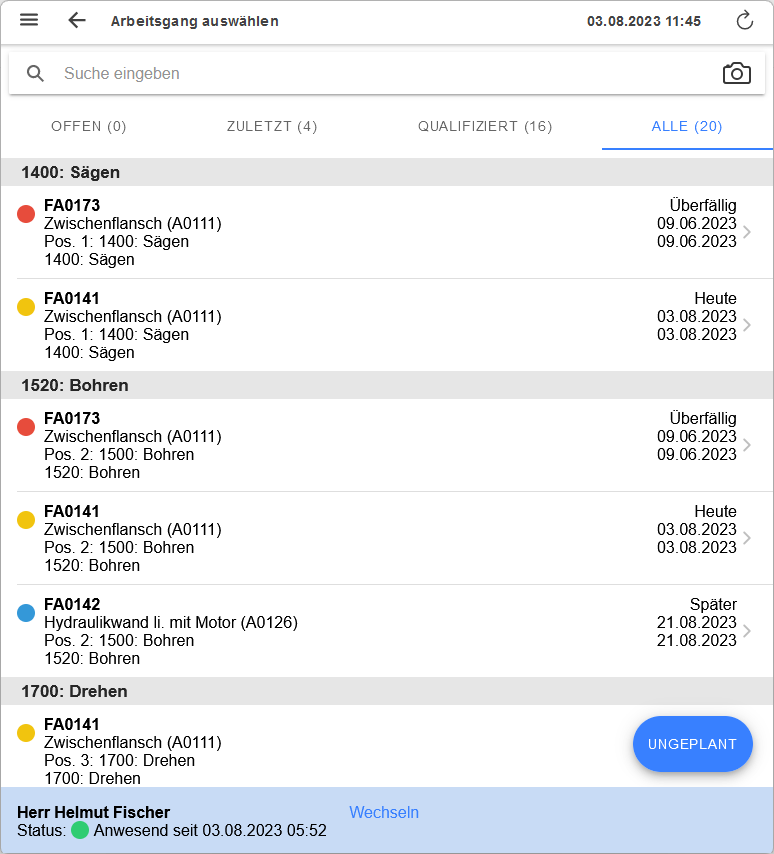Click the Wechseln link

pyautogui.click(x=384, y=812)
